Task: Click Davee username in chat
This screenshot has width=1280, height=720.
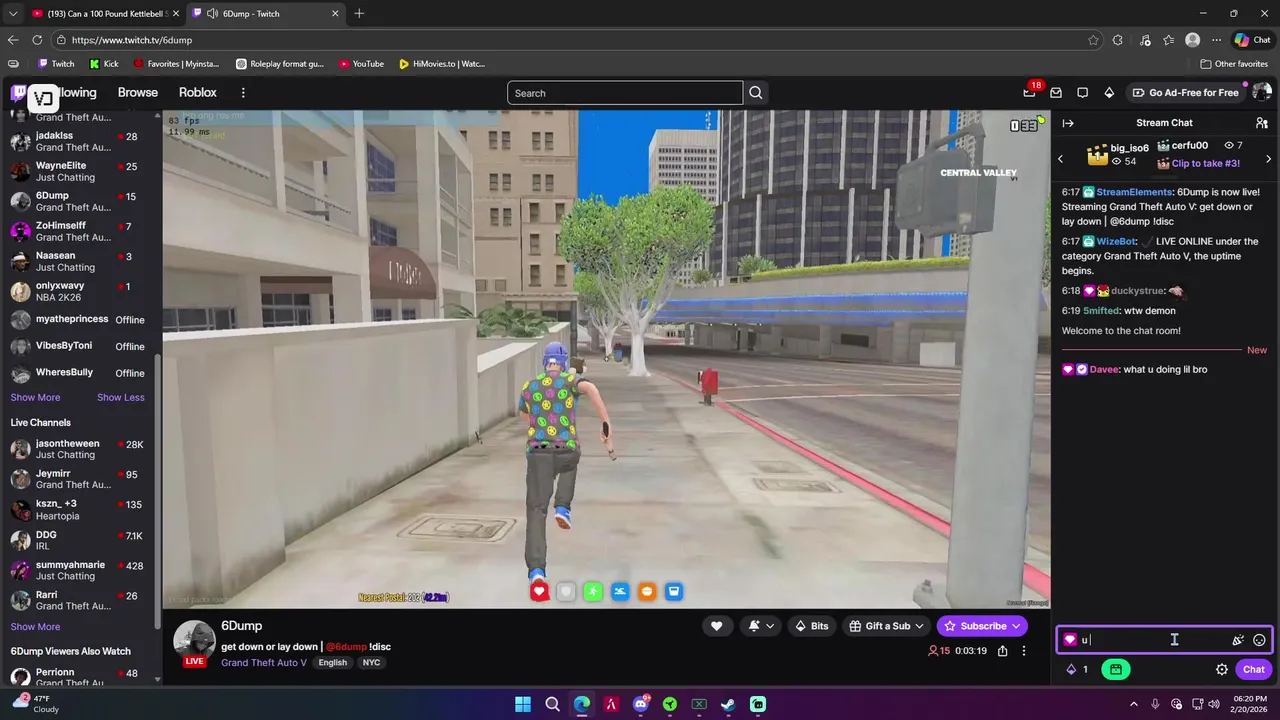Action: pos(1104,369)
